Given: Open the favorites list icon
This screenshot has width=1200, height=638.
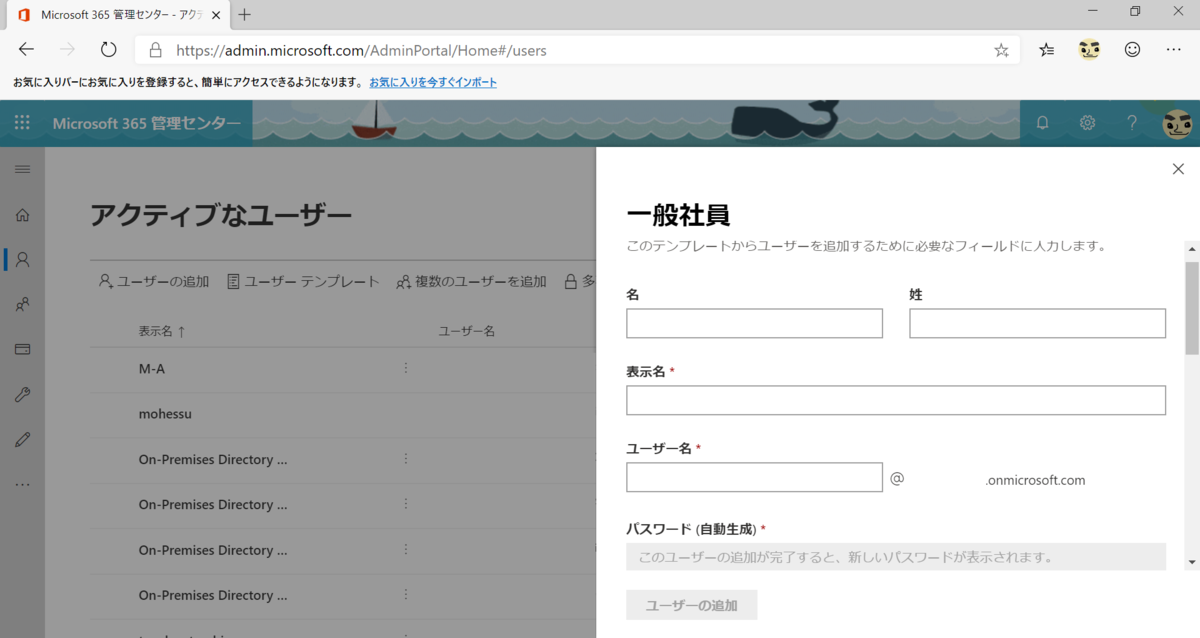Looking at the screenshot, I should point(1046,50).
